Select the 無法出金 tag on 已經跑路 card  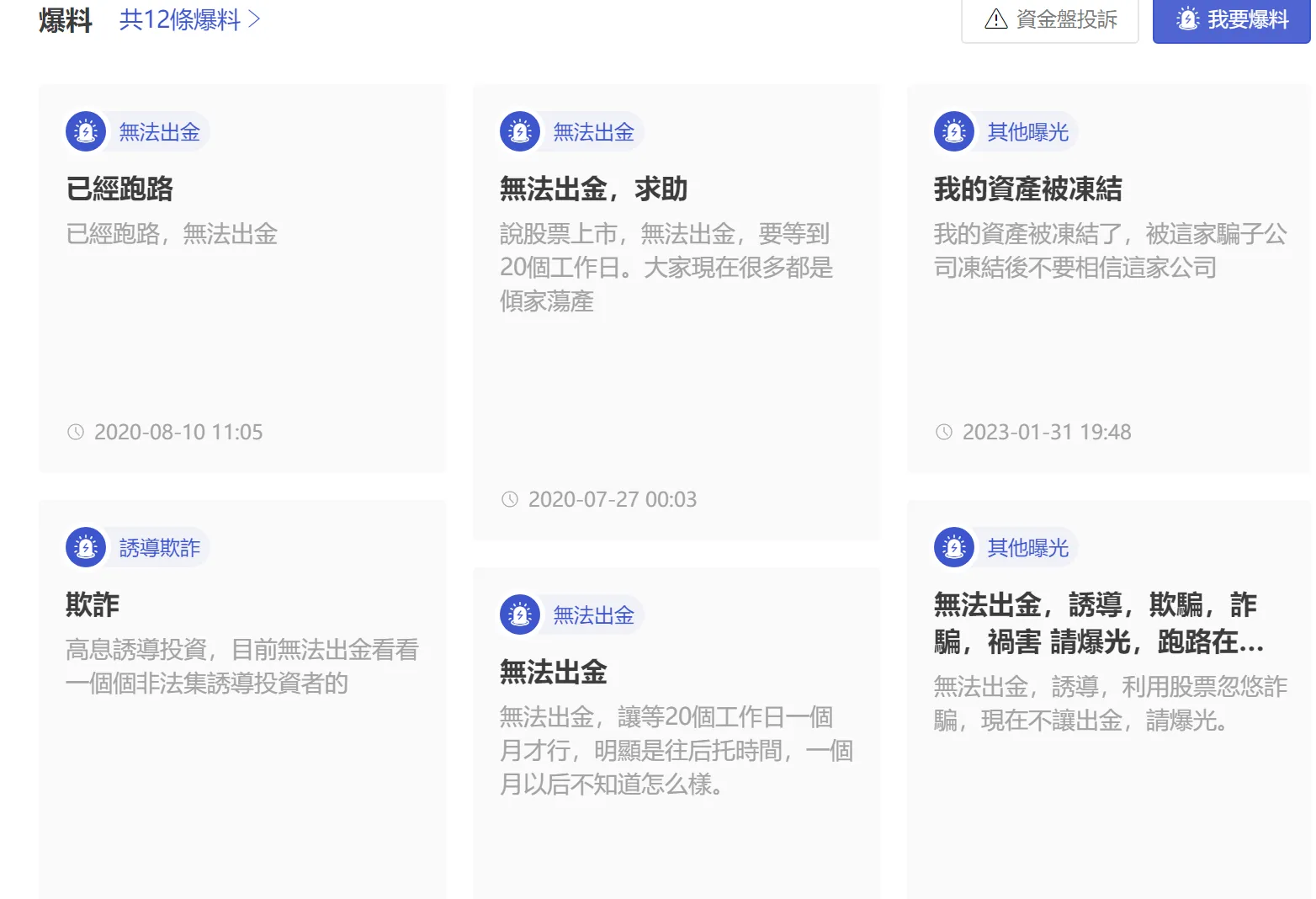(x=159, y=132)
